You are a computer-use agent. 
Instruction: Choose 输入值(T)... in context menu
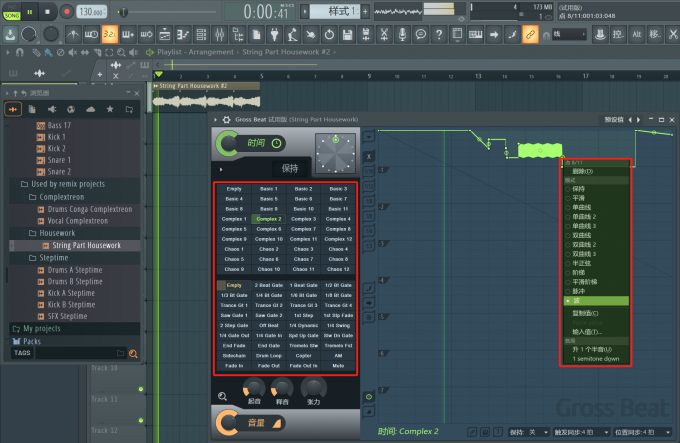coord(596,332)
